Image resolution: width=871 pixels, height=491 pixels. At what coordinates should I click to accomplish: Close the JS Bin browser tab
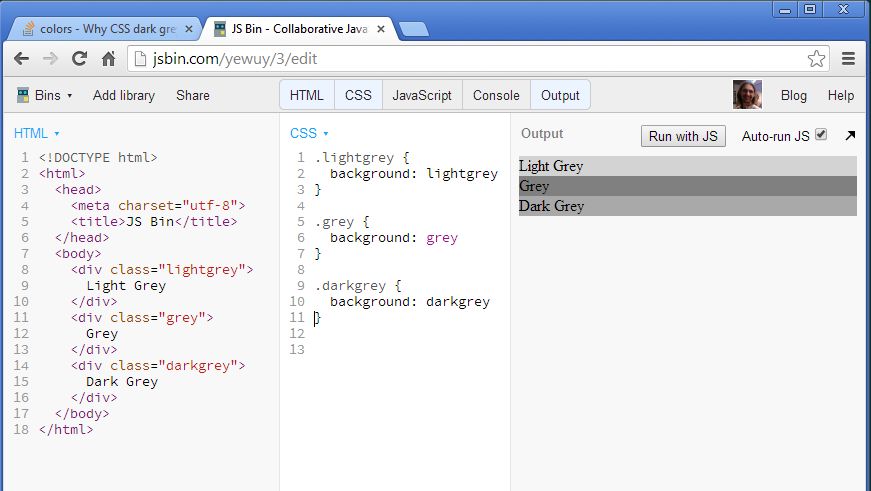(x=381, y=29)
